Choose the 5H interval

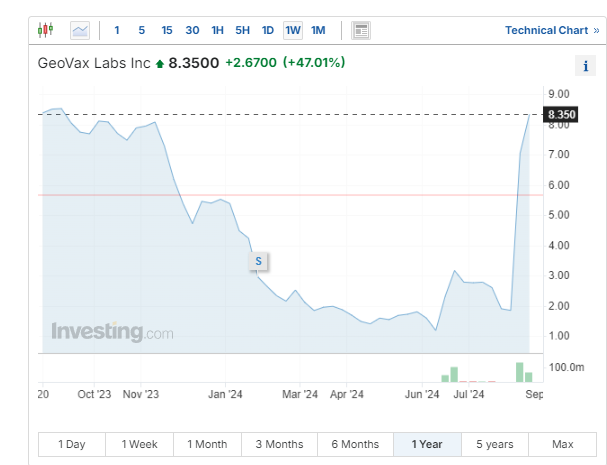[x=243, y=30]
